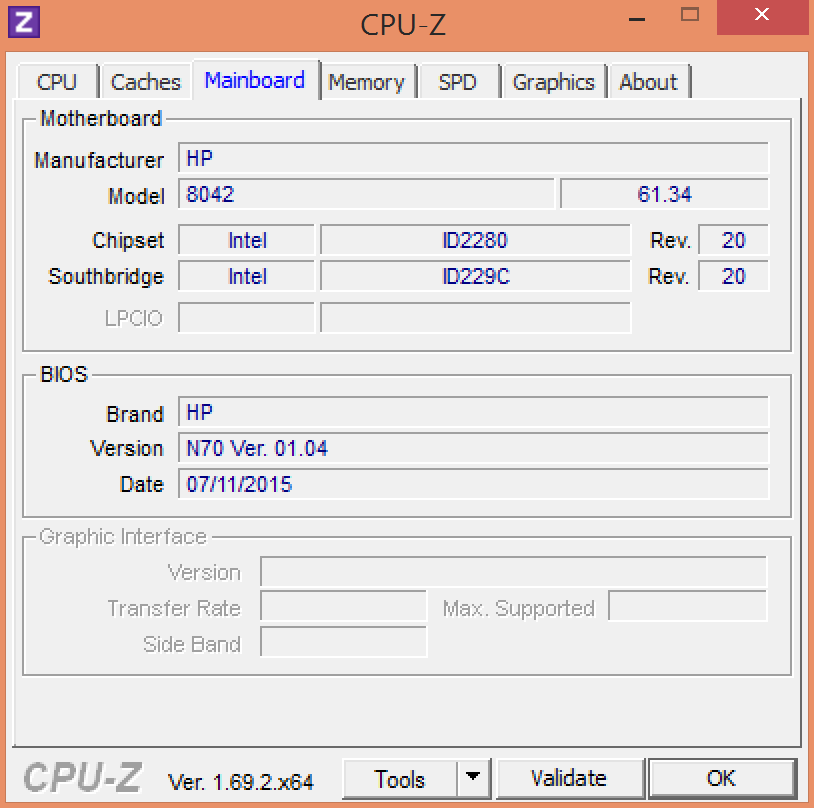Click the first empty LPCIO field

click(x=247, y=318)
